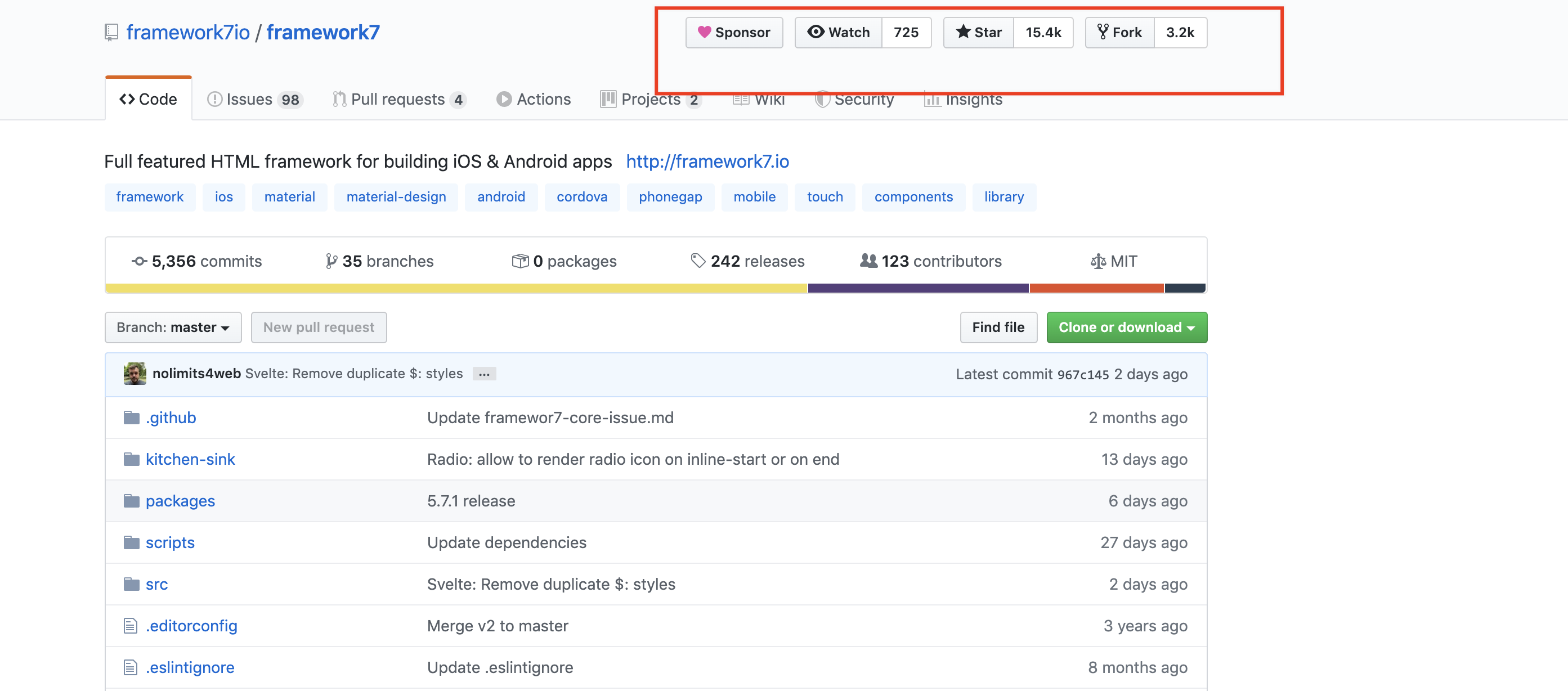Open the 123 contributors page
Screen dimensions: 1568x691
pos(931,261)
